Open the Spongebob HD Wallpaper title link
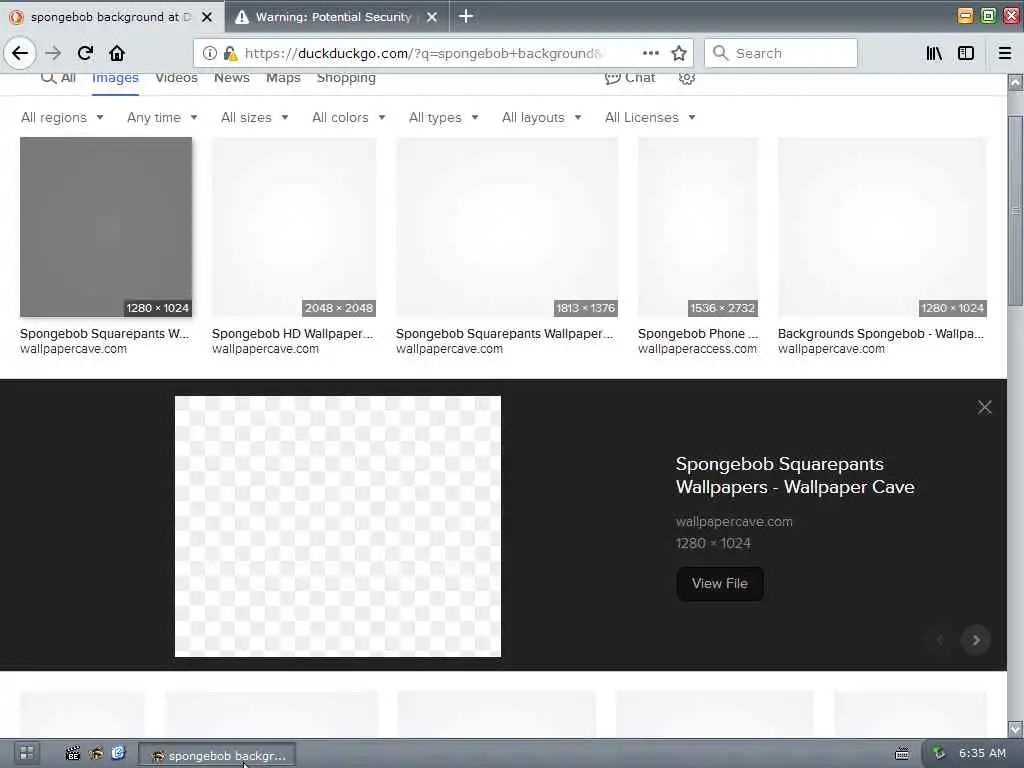 [x=293, y=334]
